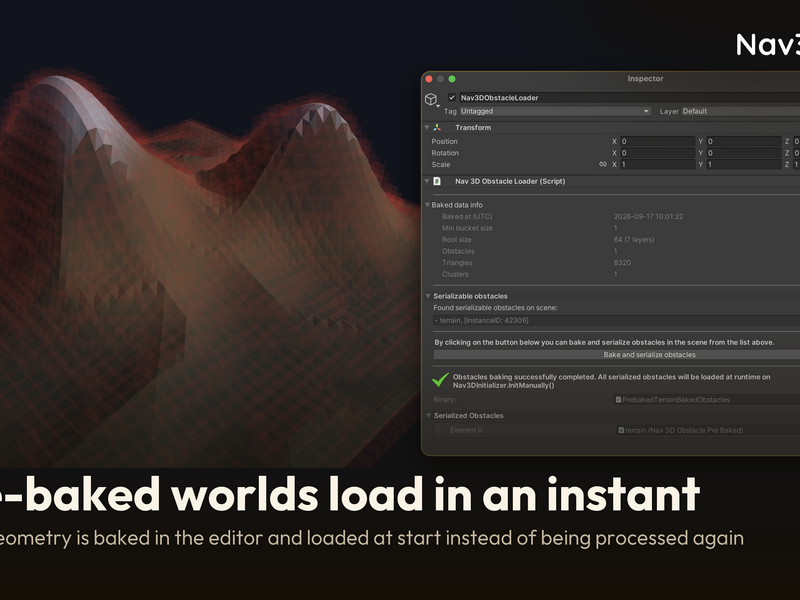800x600 pixels.
Task: Click the Root size value '64 (7 layers)'
Action: coord(634,239)
